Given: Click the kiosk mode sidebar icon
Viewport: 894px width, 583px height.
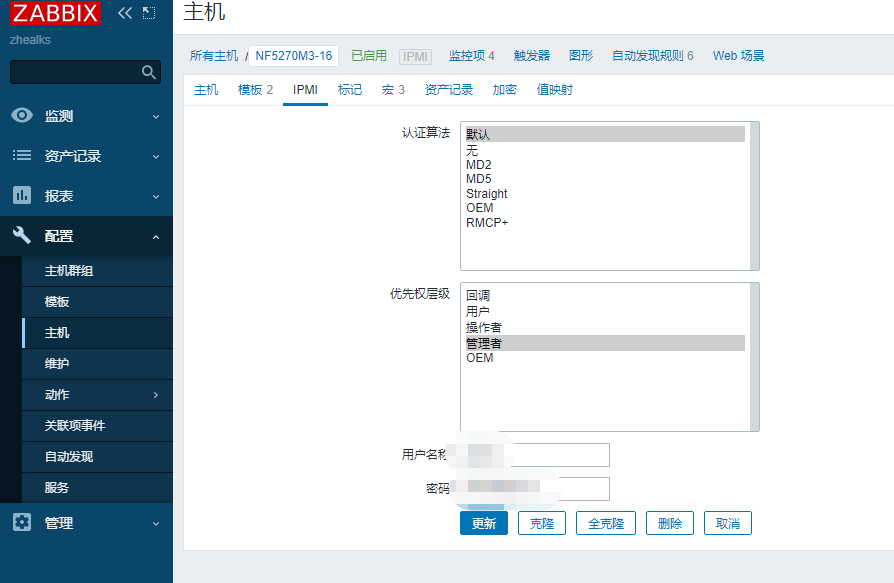Looking at the screenshot, I should (x=149, y=13).
